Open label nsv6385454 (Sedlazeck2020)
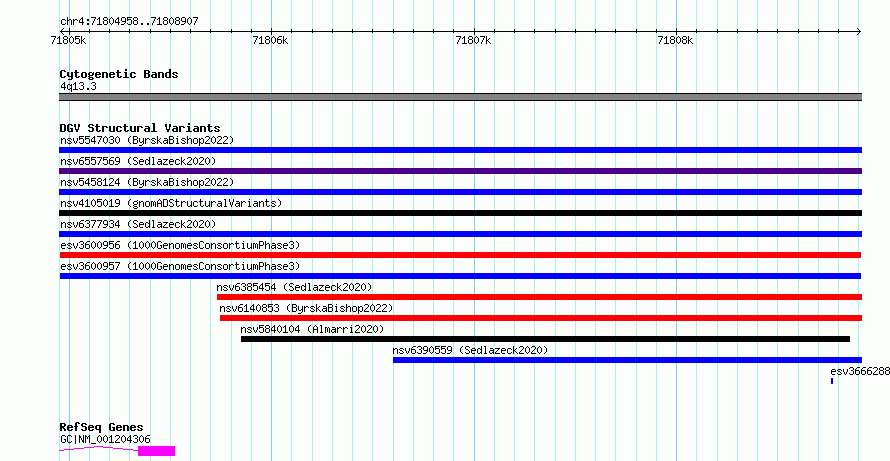The height and width of the screenshot is (461, 890). pos(295,287)
